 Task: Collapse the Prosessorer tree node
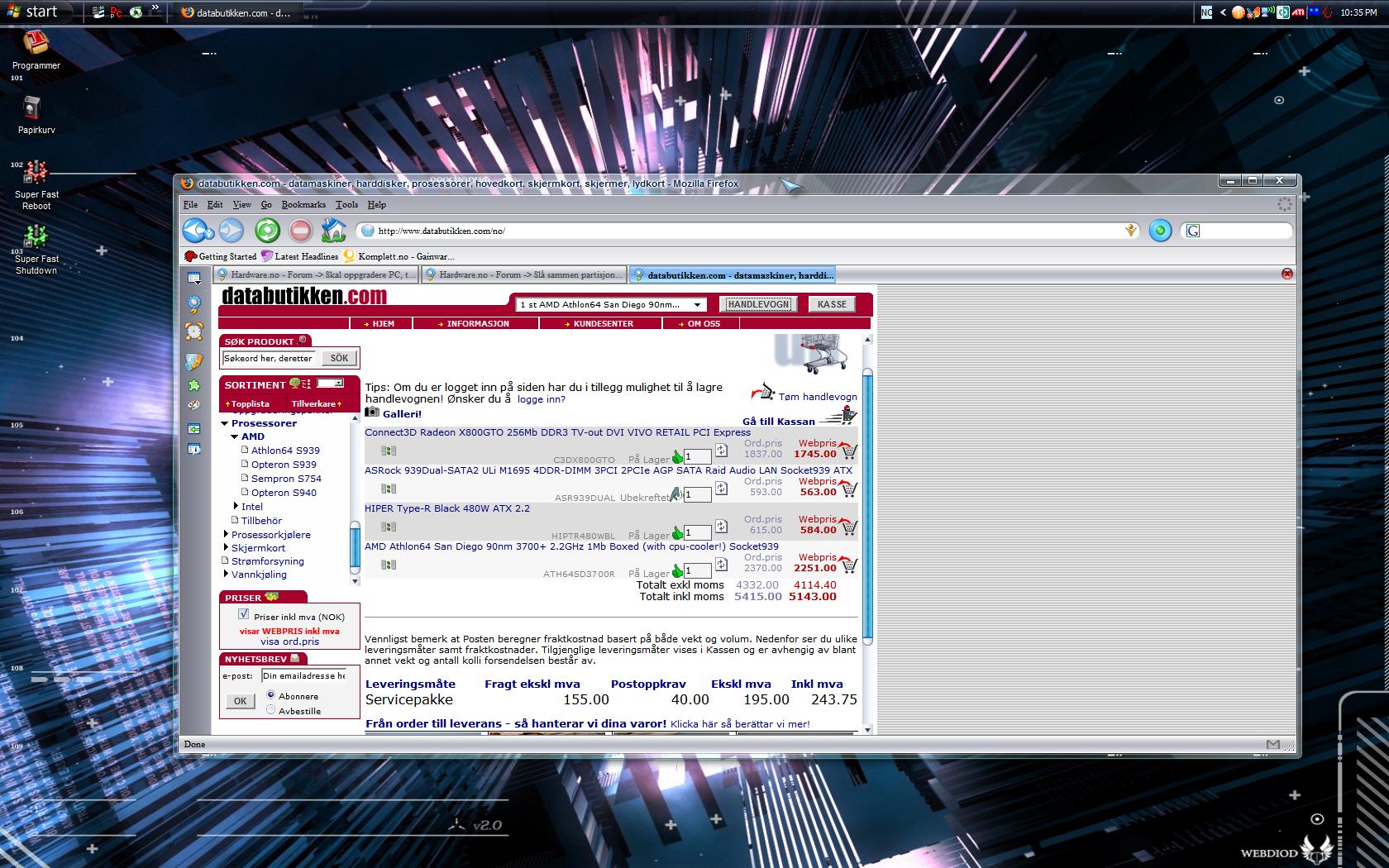[224, 423]
